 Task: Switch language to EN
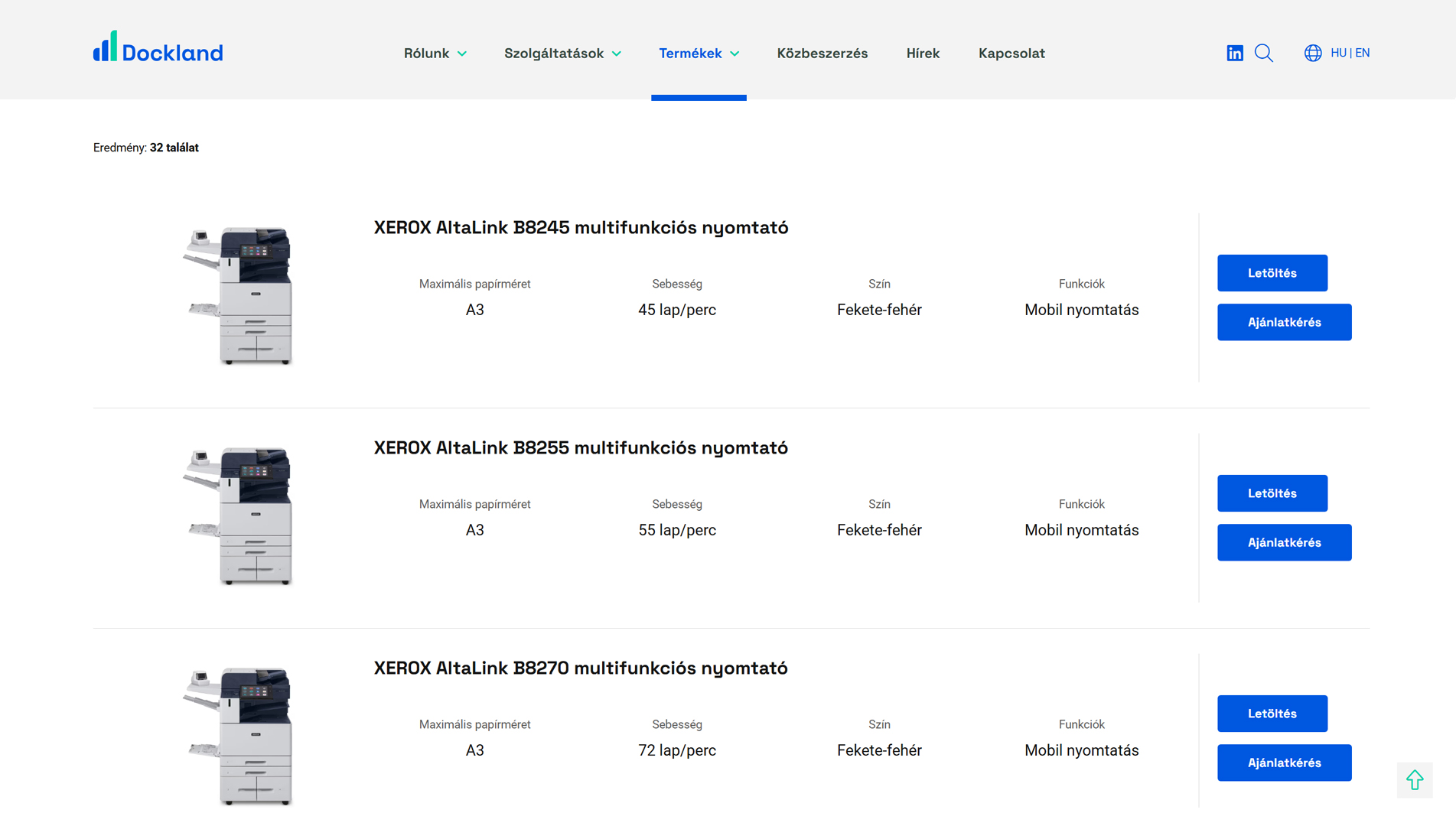point(1363,53)
